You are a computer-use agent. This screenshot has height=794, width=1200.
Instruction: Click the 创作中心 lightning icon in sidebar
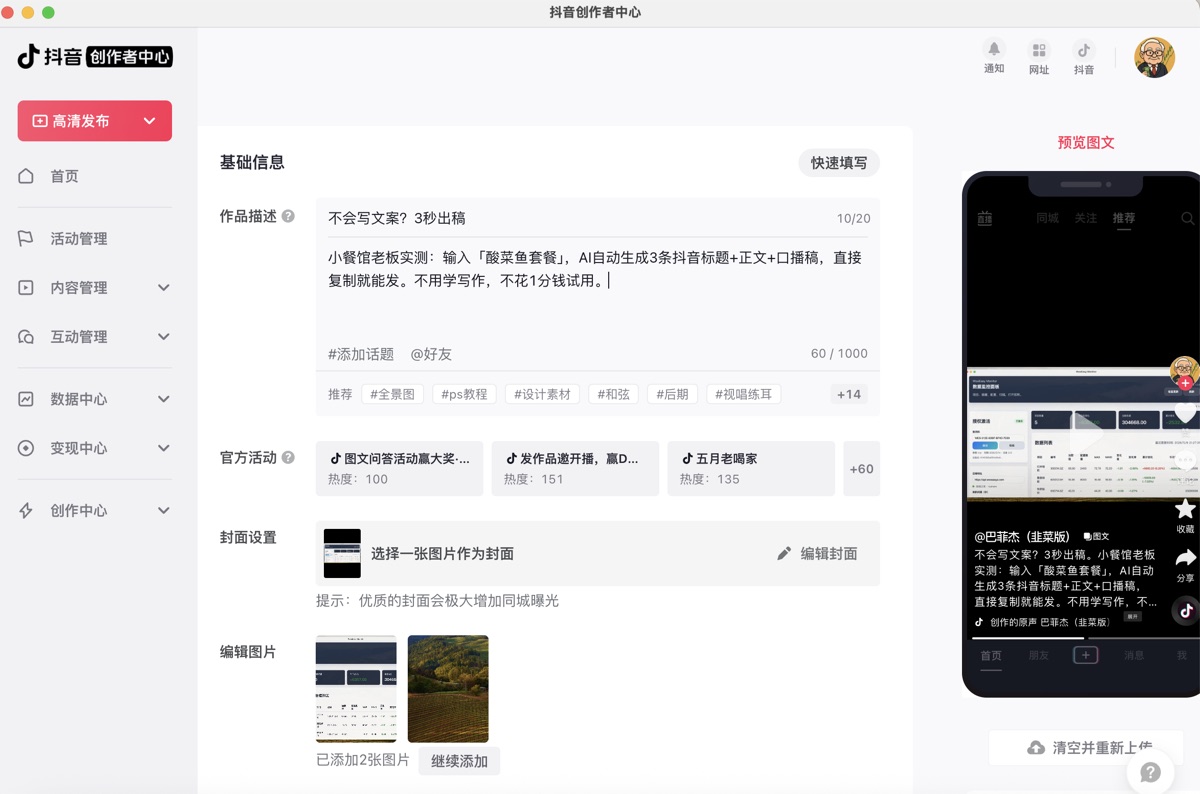(x=26, y=510)
